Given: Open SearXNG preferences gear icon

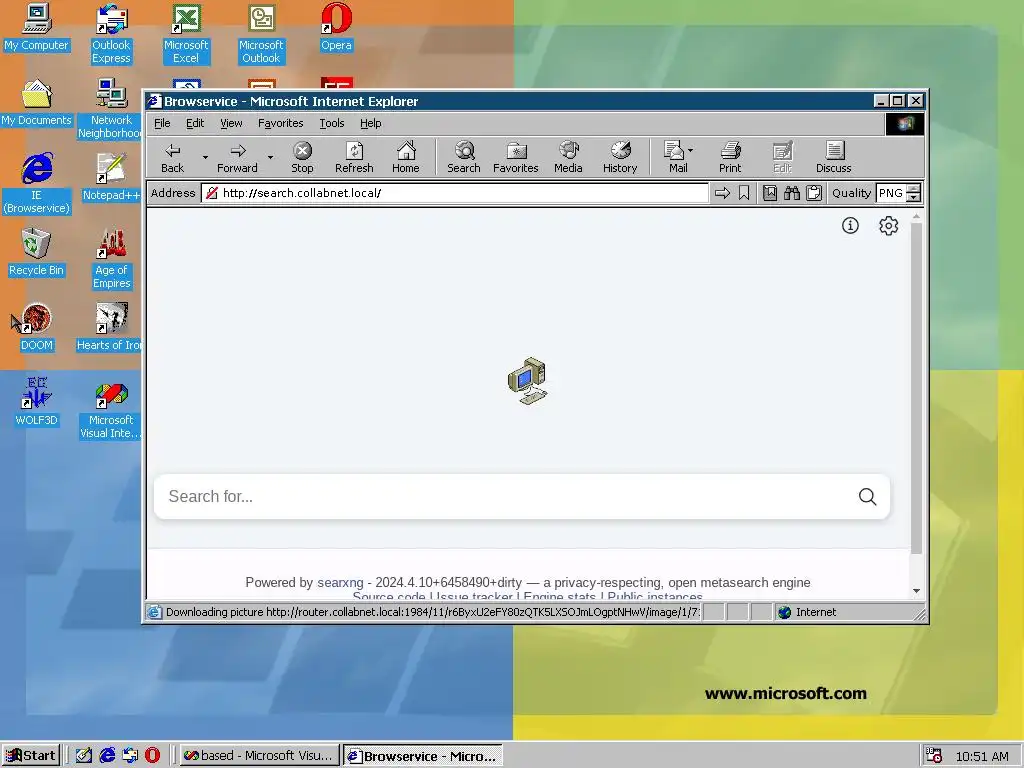Looking at the screenshot, I should pos(888,225).
